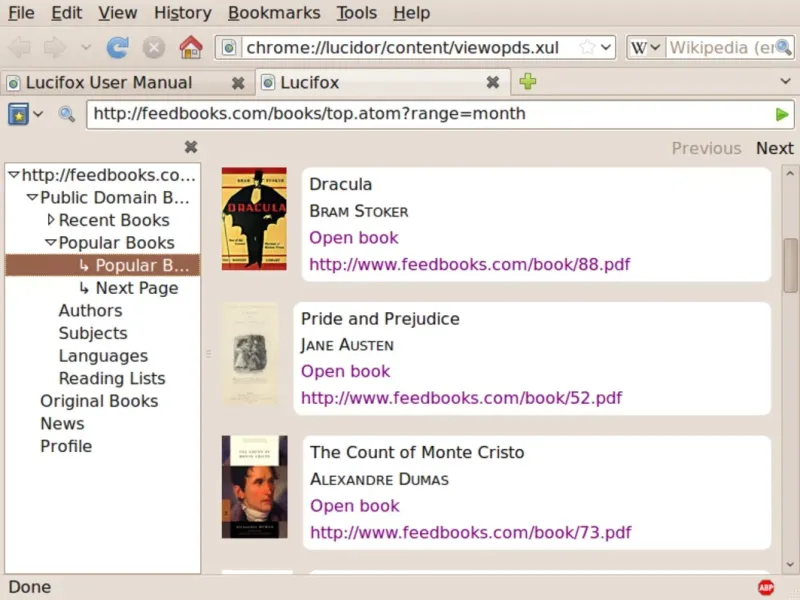The image size is (800, 600).
Task: Open the View menu
Action: (x=117, y=13)
